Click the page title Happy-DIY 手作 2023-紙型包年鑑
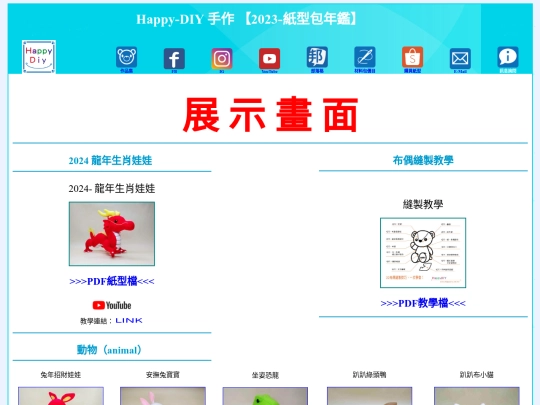The image size is (540, 405). [247, 19]
